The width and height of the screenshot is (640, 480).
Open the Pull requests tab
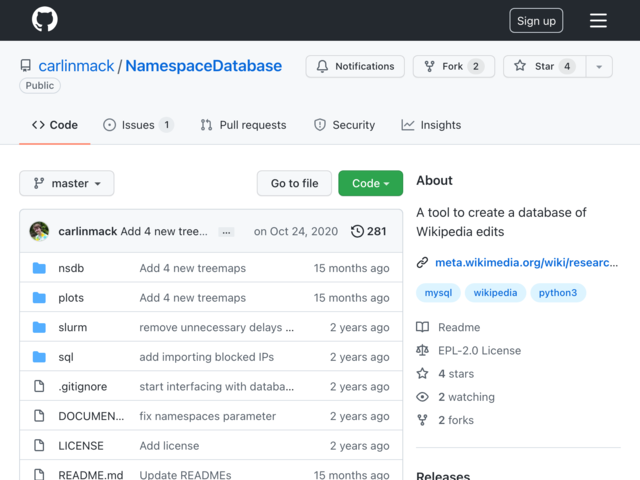(x=243, y=125)
